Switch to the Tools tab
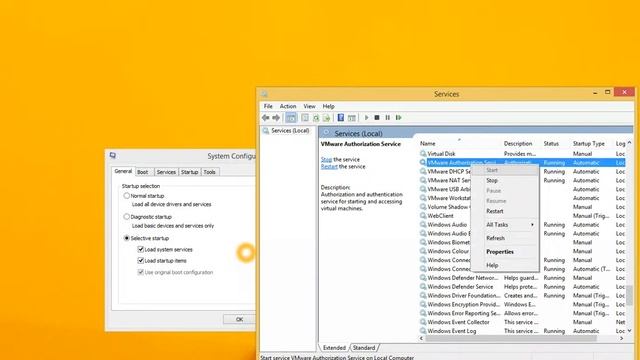Image resolution: width=640 pixels, height=360 pixels. click(209, 172)
